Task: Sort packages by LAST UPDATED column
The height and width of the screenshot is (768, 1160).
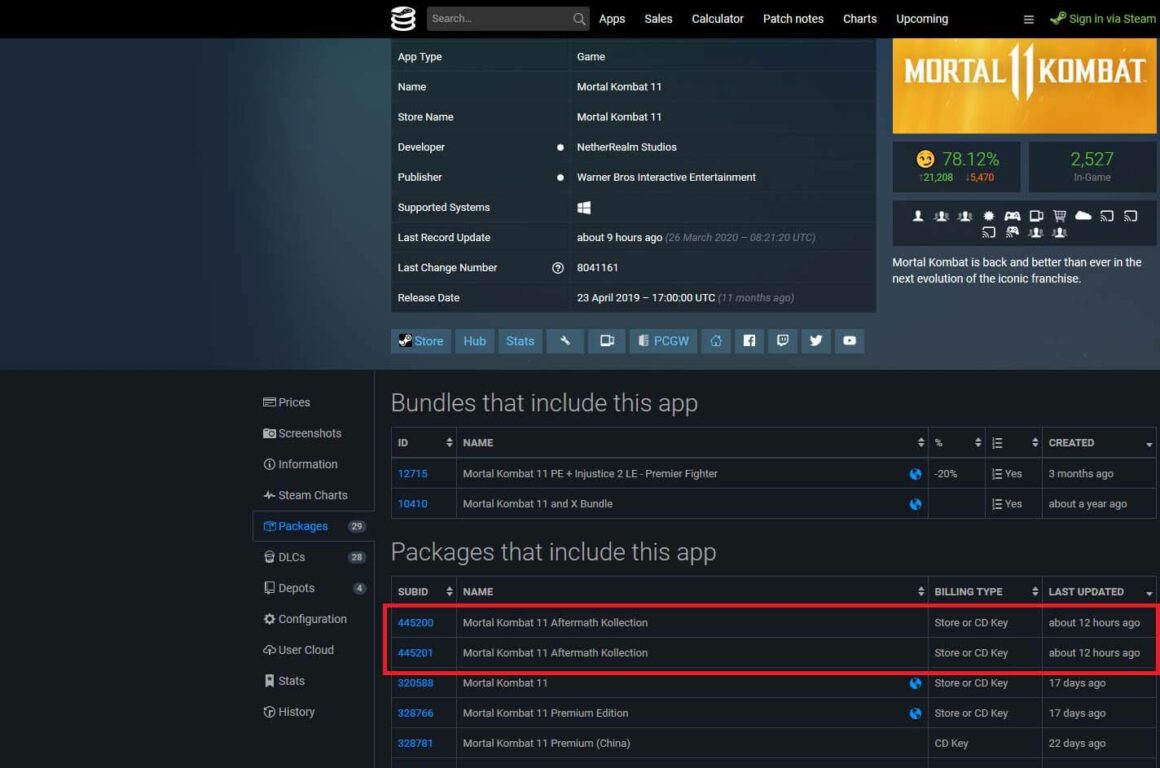Action: tap(1097, 592)
